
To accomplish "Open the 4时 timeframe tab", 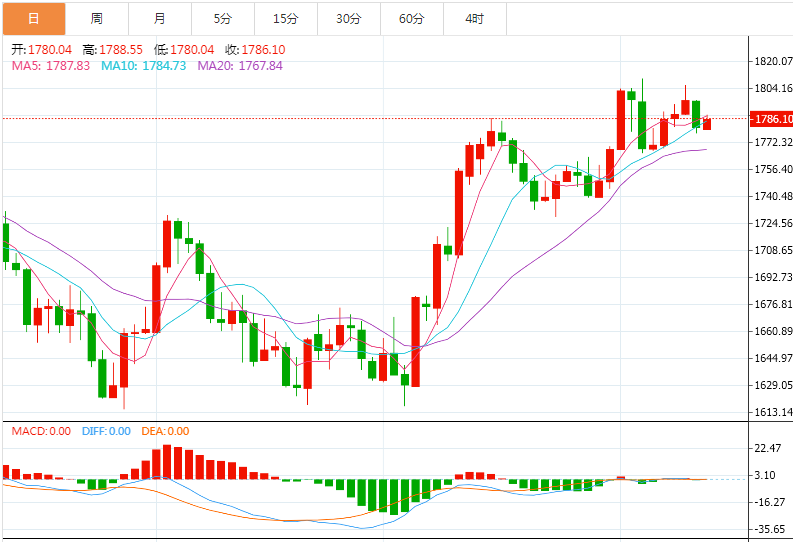I will coord(475,19).
